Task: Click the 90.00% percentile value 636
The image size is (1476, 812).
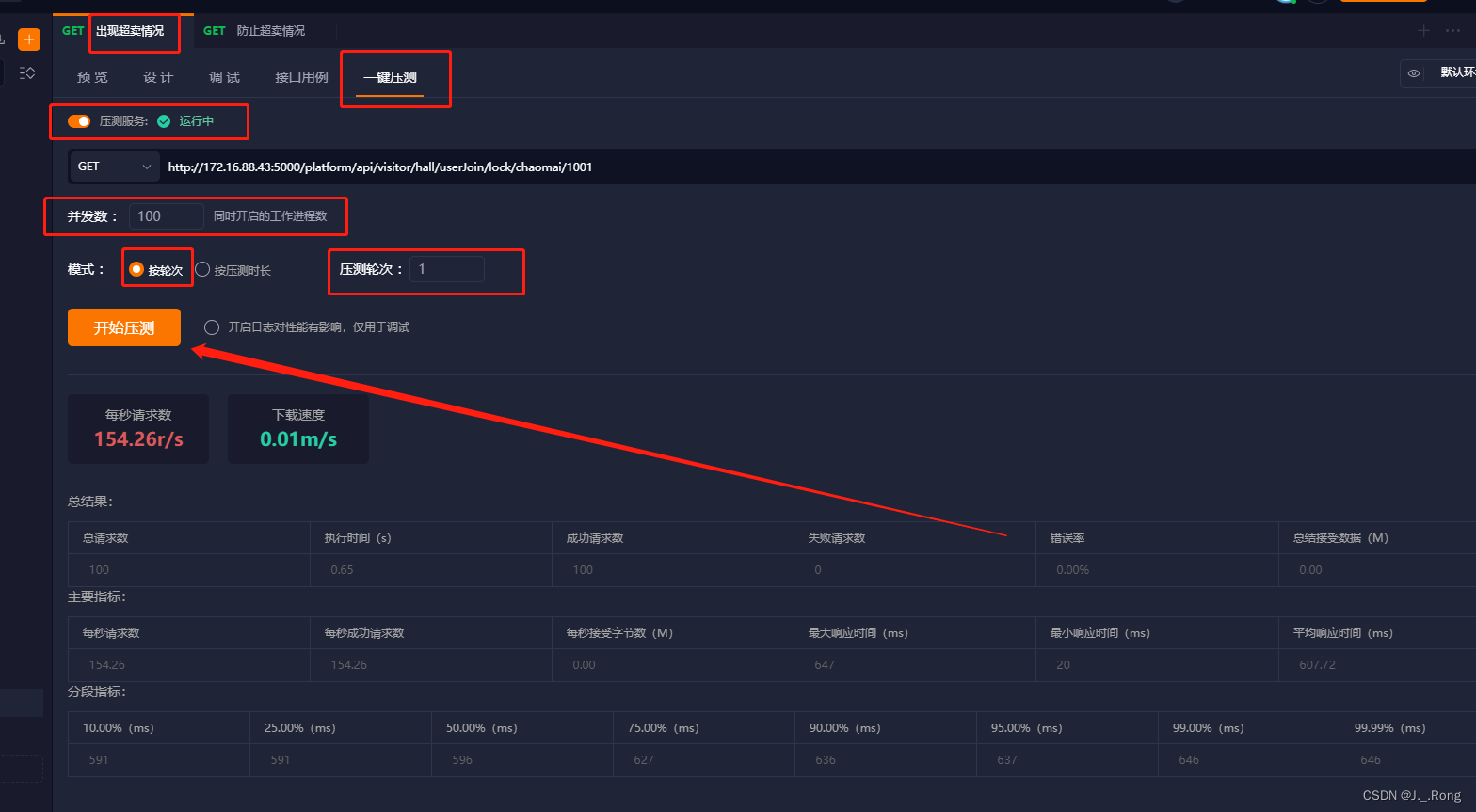Action: [x=826, y=760]
